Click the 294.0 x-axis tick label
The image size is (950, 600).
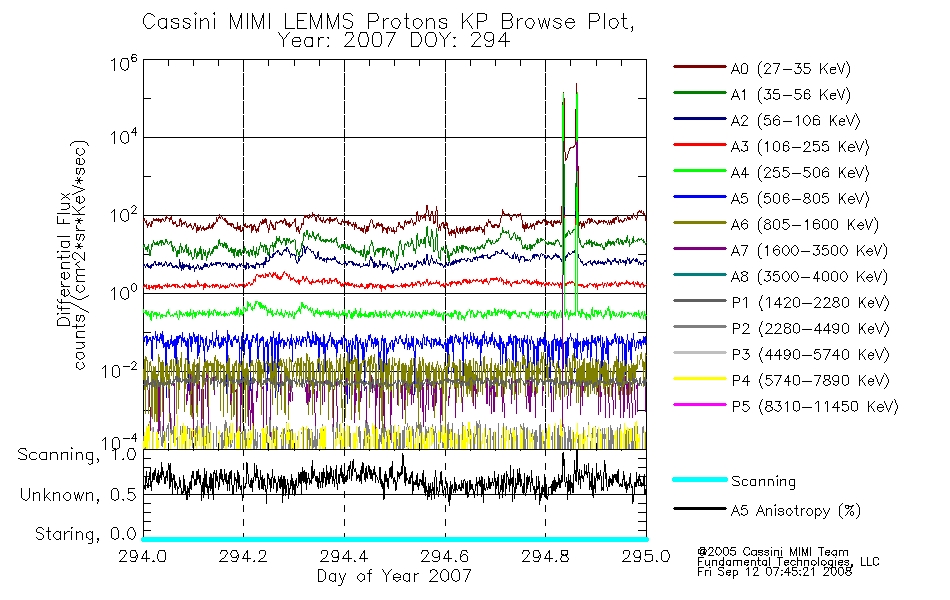click(142, 556)
